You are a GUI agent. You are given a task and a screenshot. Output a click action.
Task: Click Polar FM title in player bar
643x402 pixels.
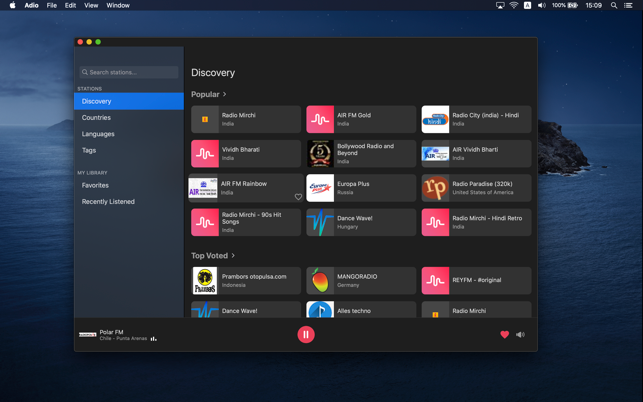coord(112,332)
